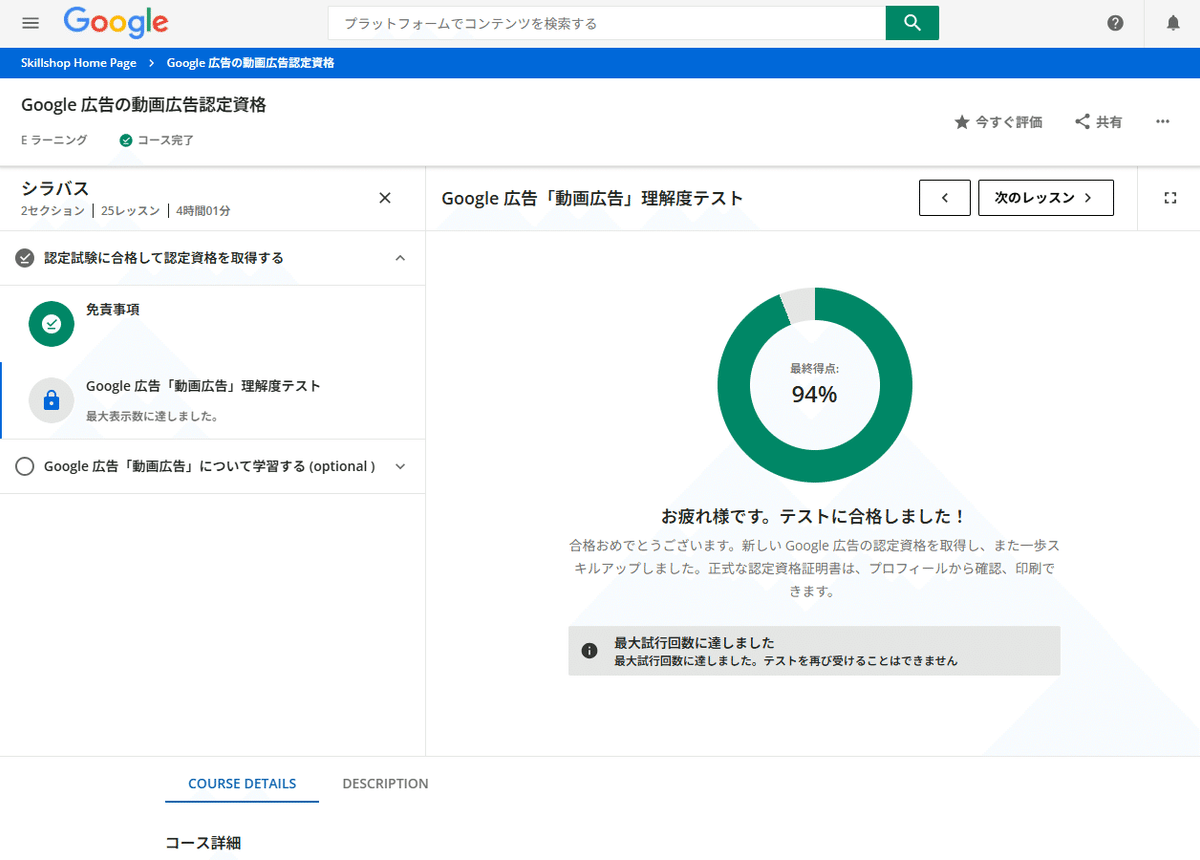
Task: Select the 免責事項 lesson item
Action: pyautogui.click(x=213, y=324)
